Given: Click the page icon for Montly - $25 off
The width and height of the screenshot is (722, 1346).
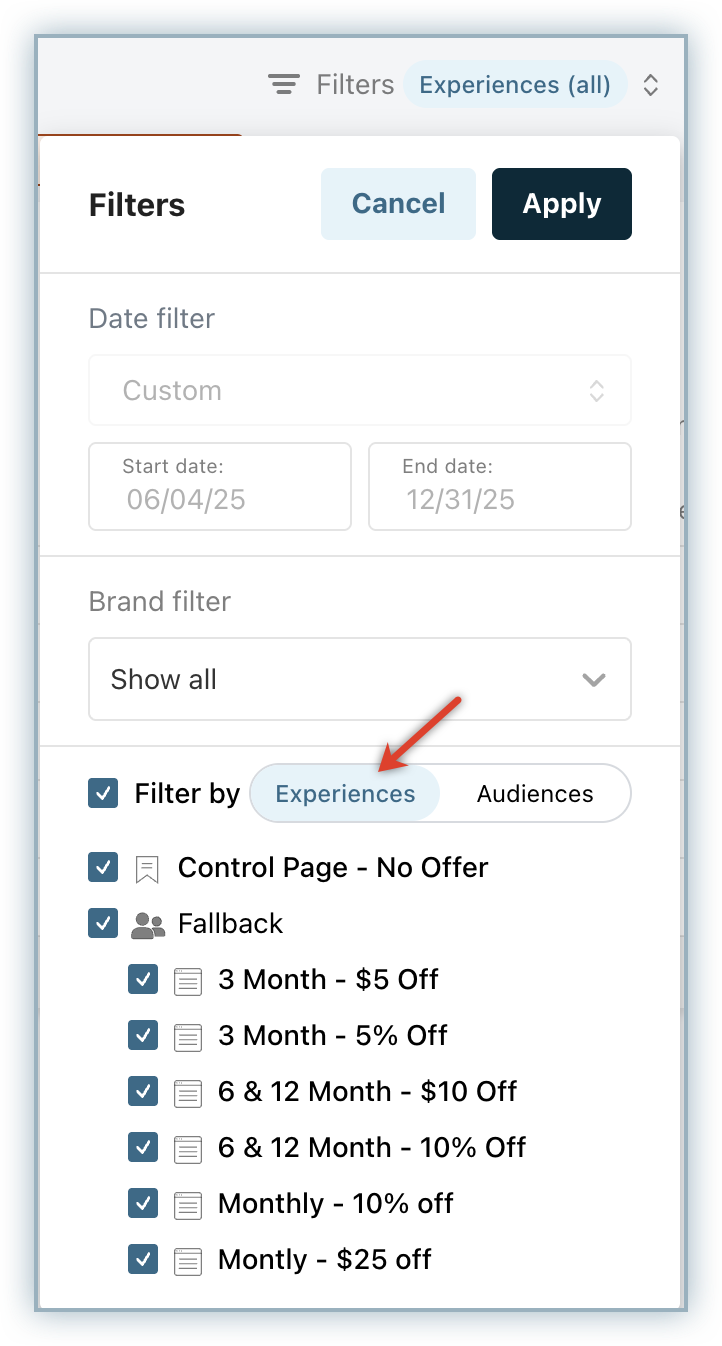Looking at the screenshot, I should (188, 1260).
